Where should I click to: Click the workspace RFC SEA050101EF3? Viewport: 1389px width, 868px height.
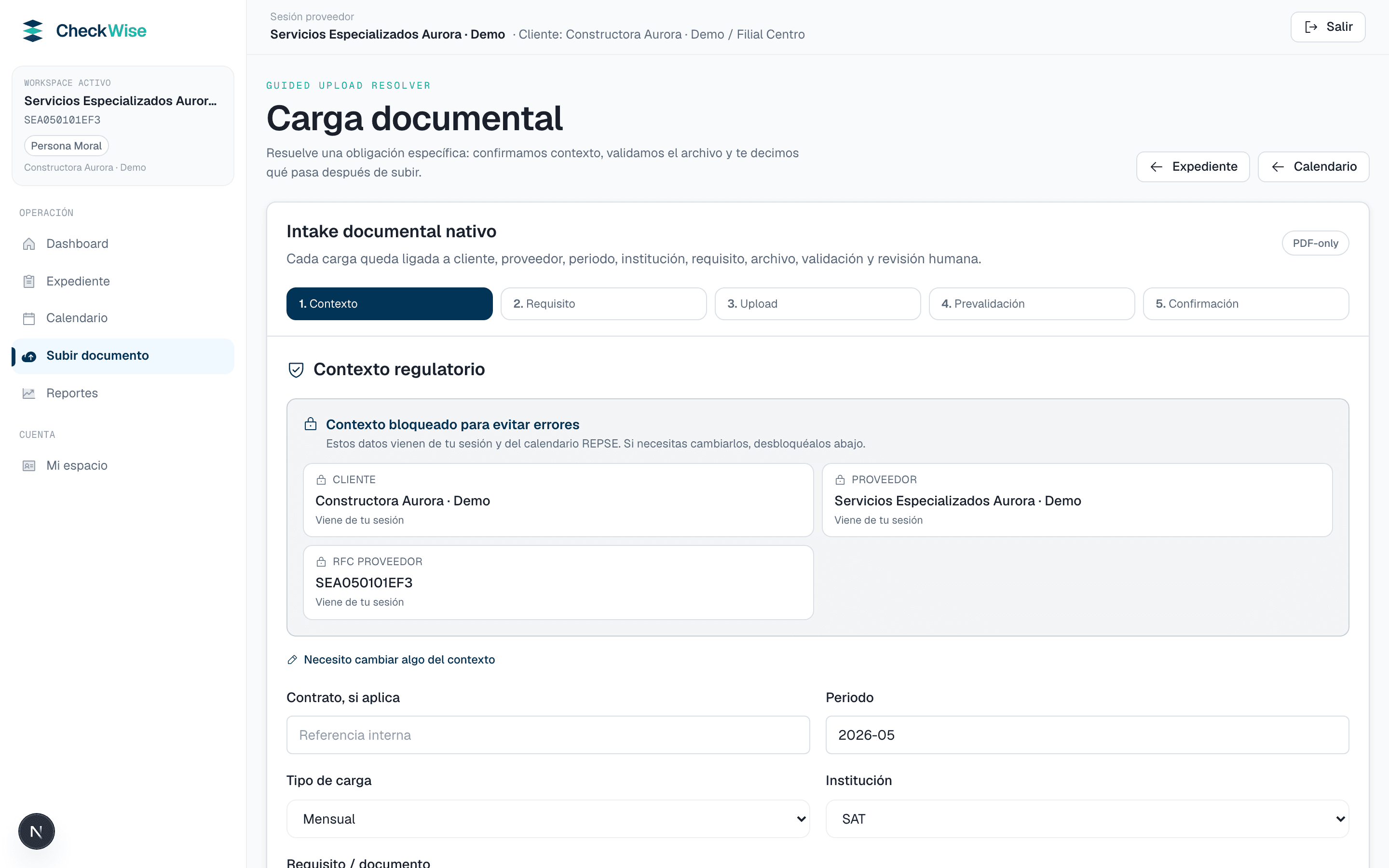click(62, 120)
